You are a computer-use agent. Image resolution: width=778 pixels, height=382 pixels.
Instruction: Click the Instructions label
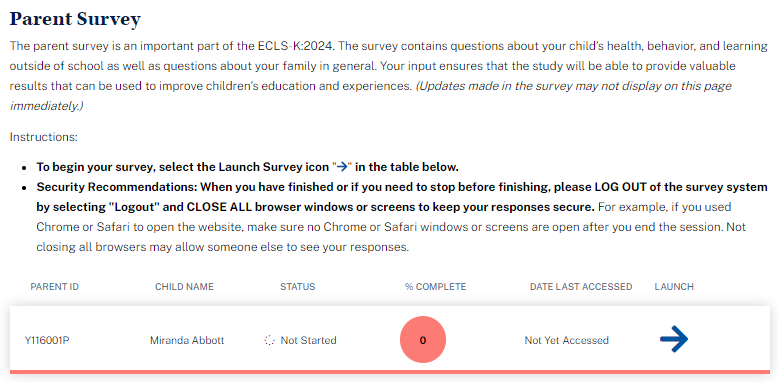tap(44, 137)
